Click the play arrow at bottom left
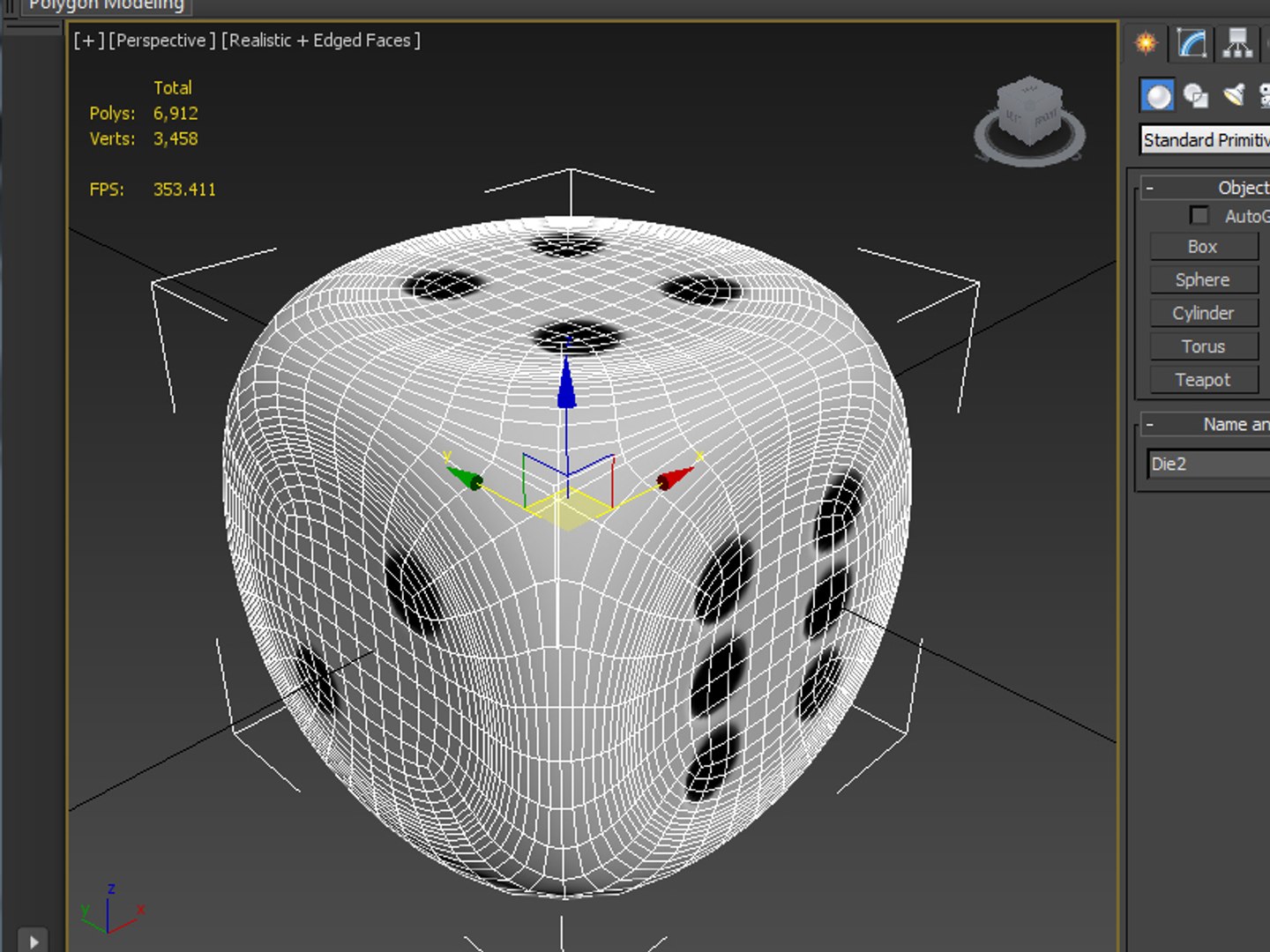The height and width of the screenshot is (952, 1270). [x=34, y=941]
